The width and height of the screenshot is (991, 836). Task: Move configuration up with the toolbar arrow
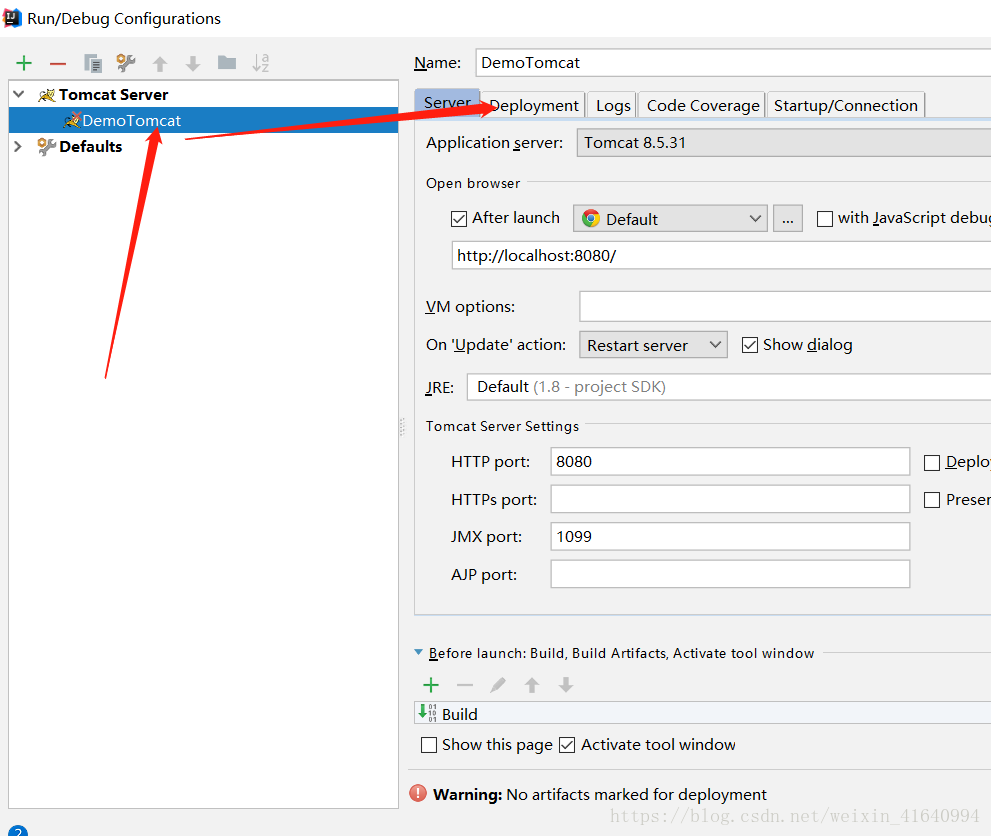(x=160, y=63)
